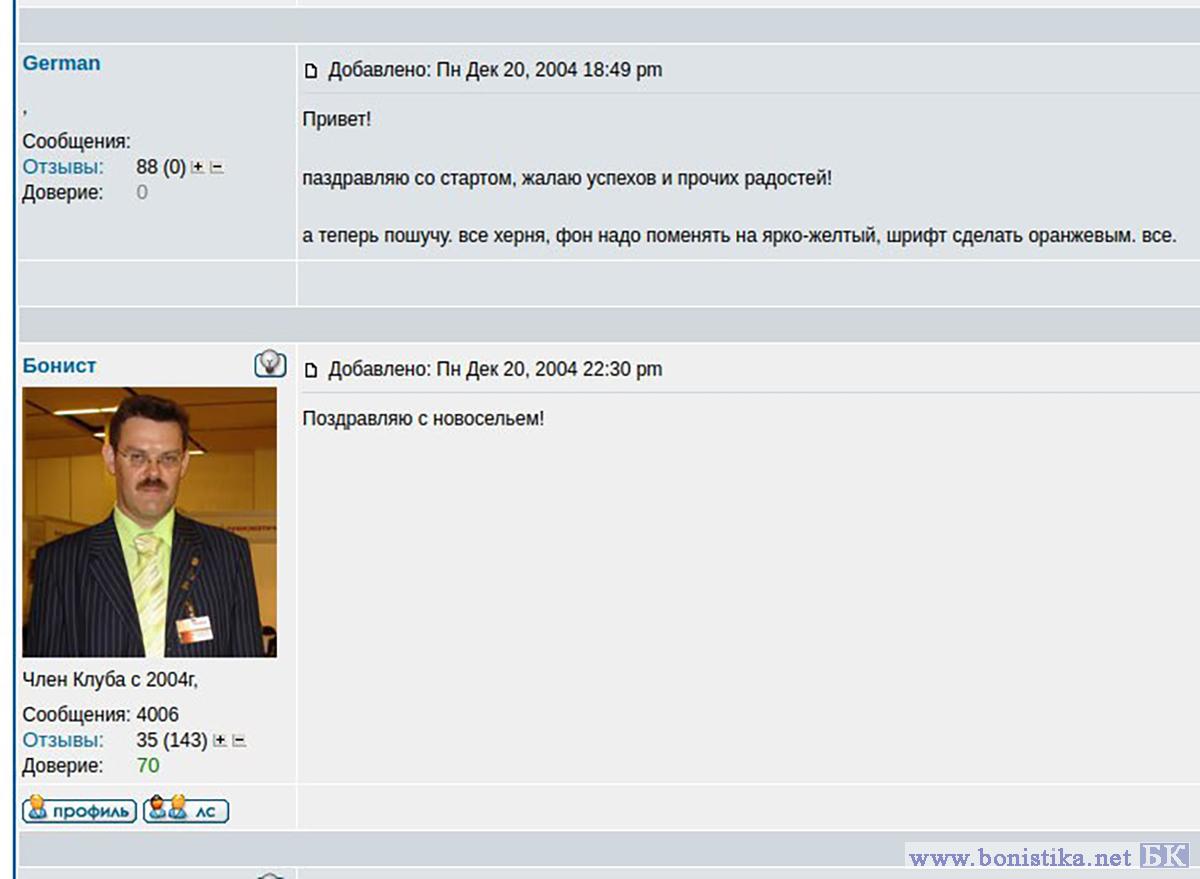1200x879 pixels.
Task: Click Бонист's avatar photo
Action: 149,522
